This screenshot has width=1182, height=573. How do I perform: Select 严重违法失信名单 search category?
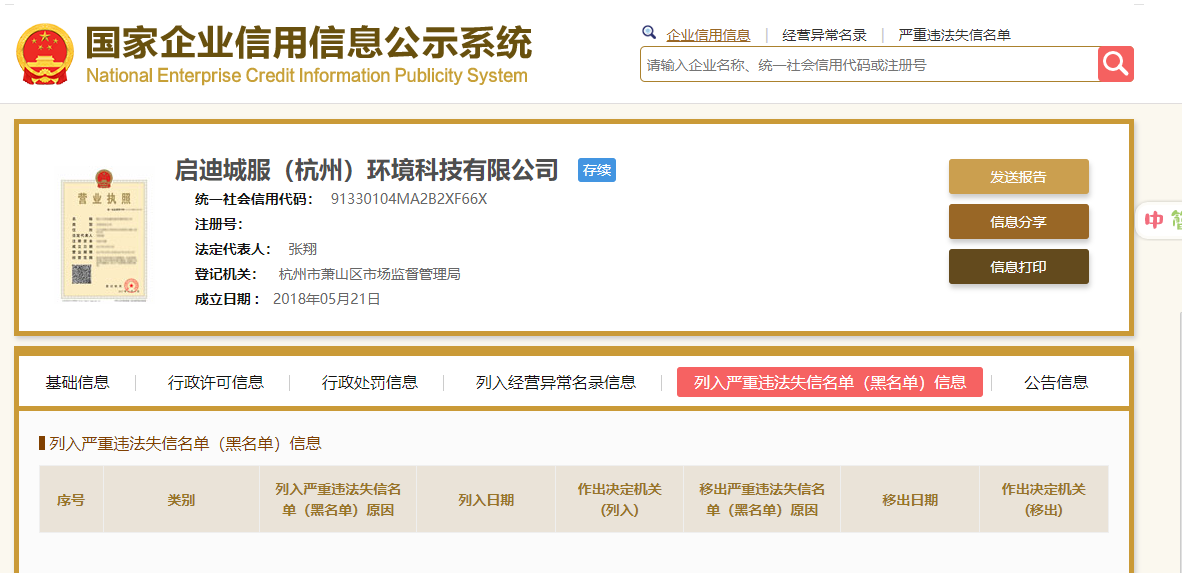click(x=954, y=35)
